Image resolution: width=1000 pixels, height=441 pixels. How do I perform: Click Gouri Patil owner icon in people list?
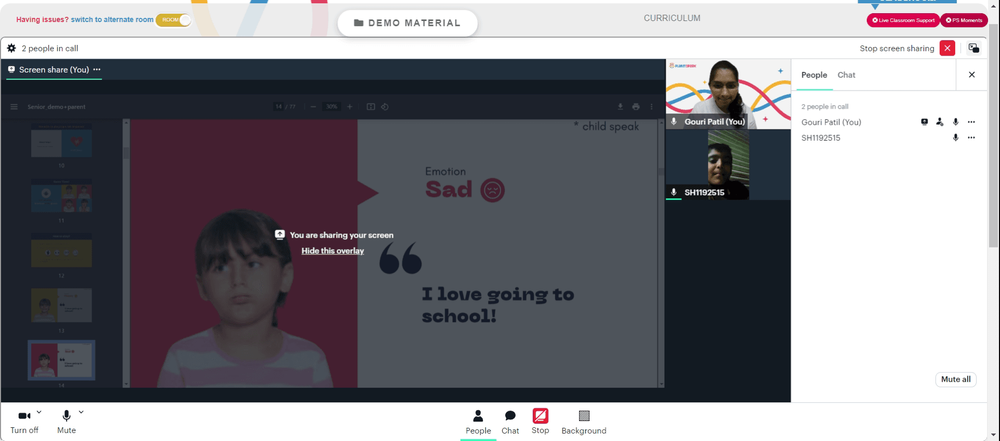939,122
